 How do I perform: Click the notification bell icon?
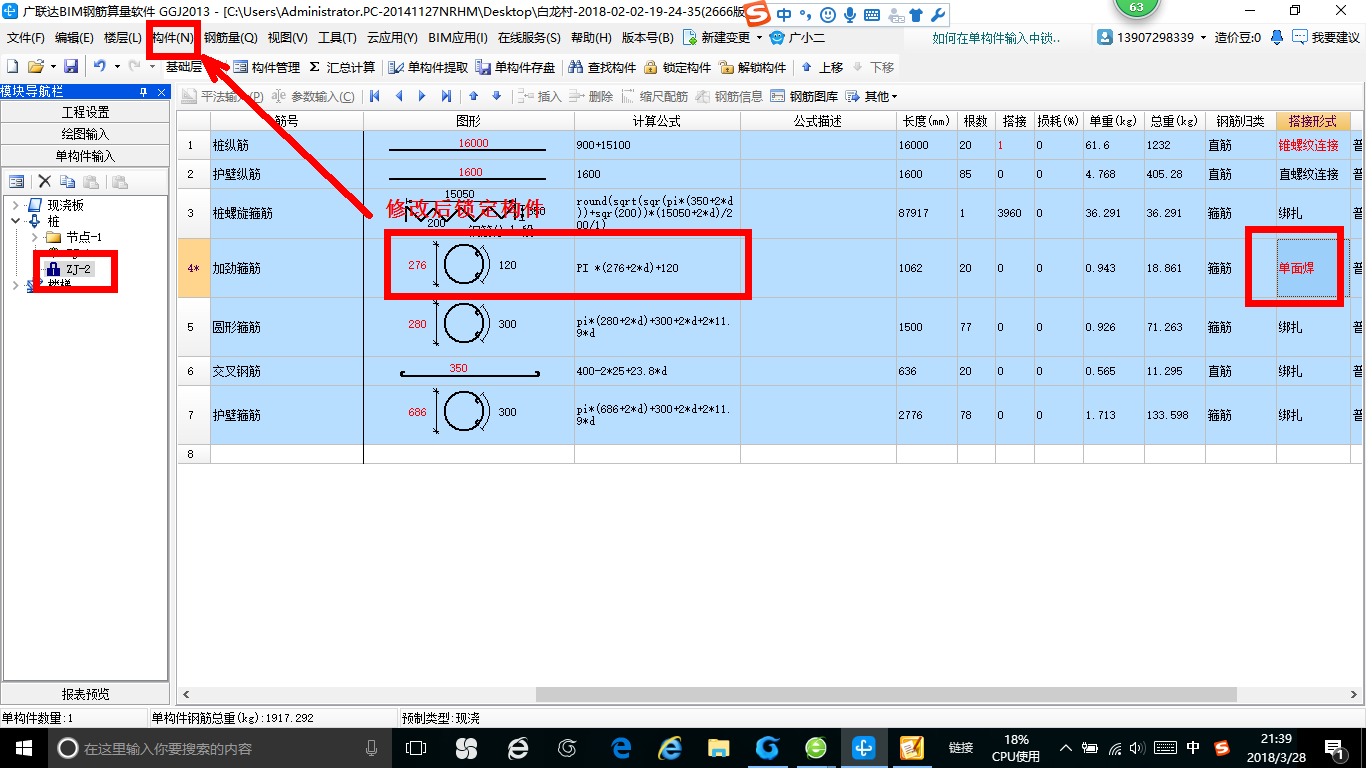click(1277, 38)
